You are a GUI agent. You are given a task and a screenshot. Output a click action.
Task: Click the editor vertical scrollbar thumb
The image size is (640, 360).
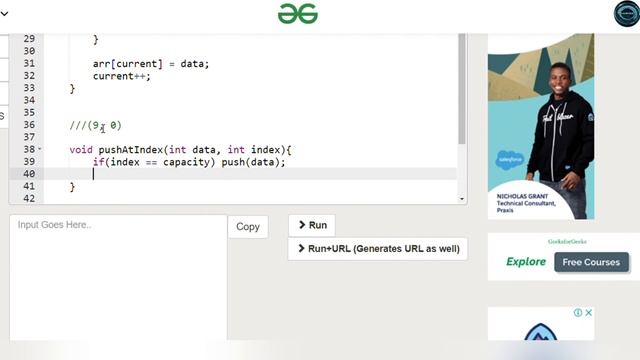[x=462, y=89]
